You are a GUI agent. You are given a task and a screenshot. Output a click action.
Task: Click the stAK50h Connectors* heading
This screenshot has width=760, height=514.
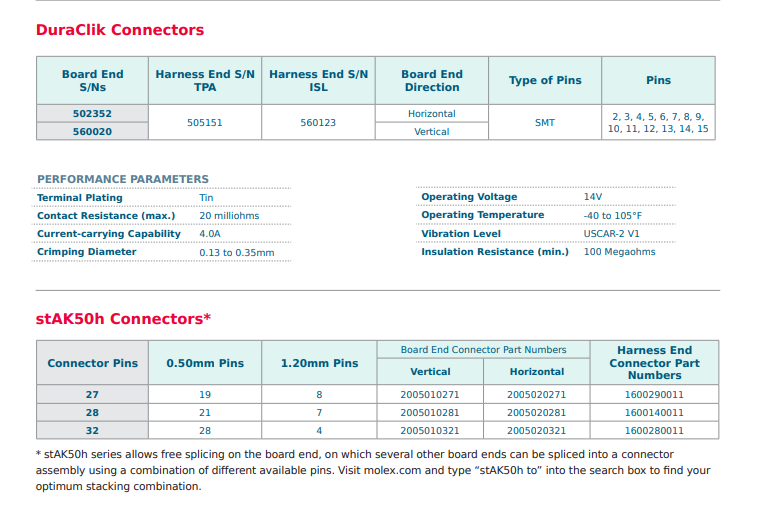tap(123, 319)
